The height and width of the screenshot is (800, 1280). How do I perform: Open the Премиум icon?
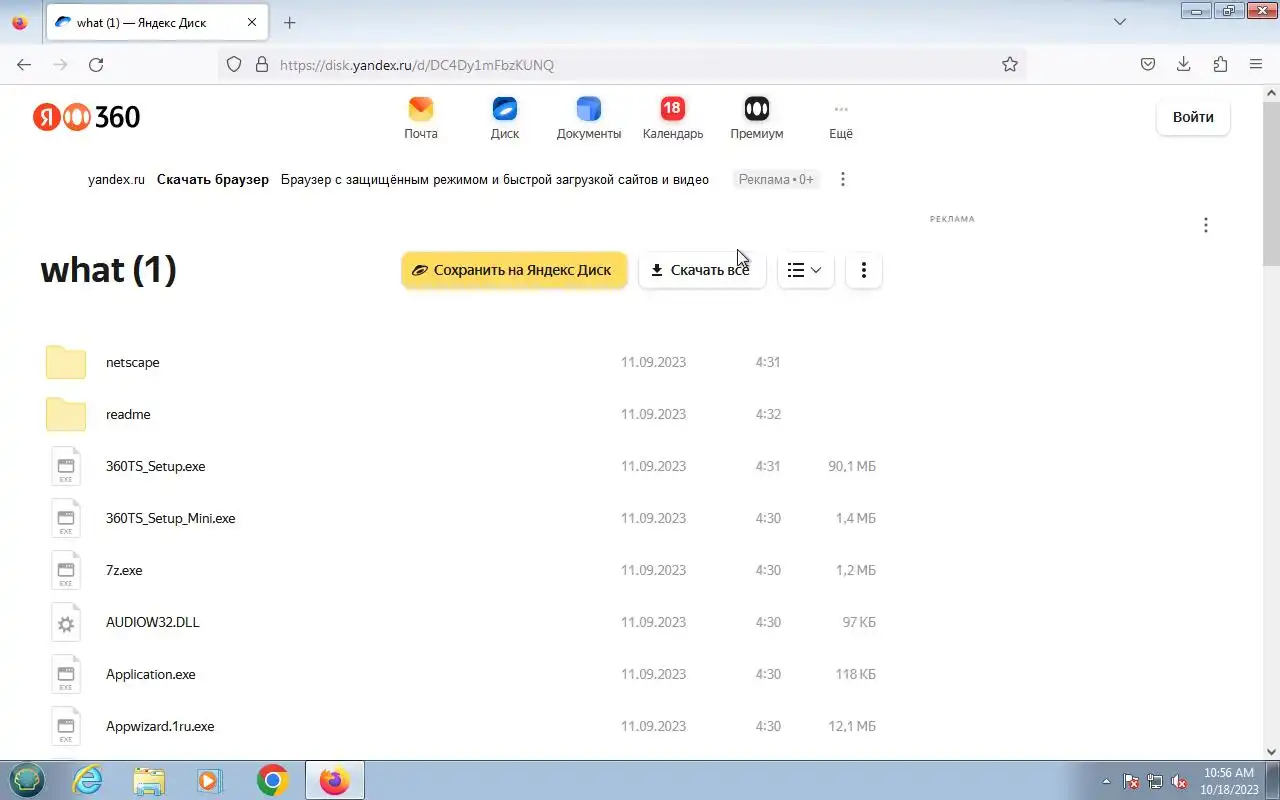coord(757,109)
